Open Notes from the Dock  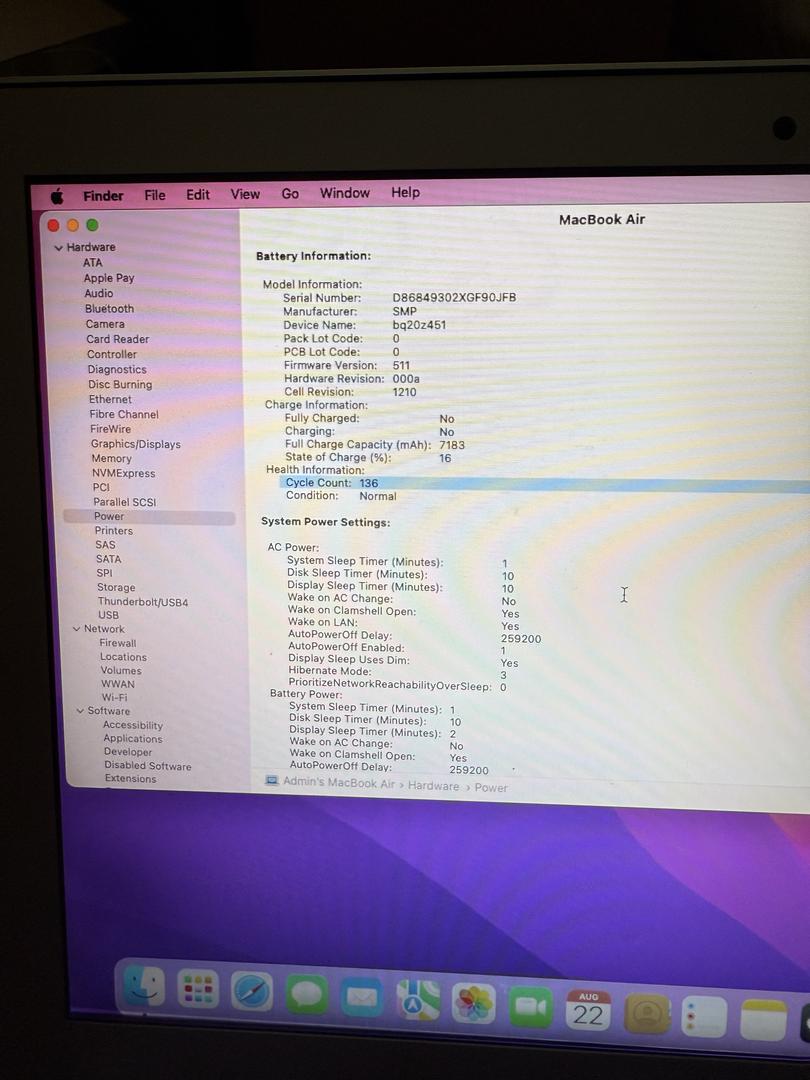click(763, 1020)
